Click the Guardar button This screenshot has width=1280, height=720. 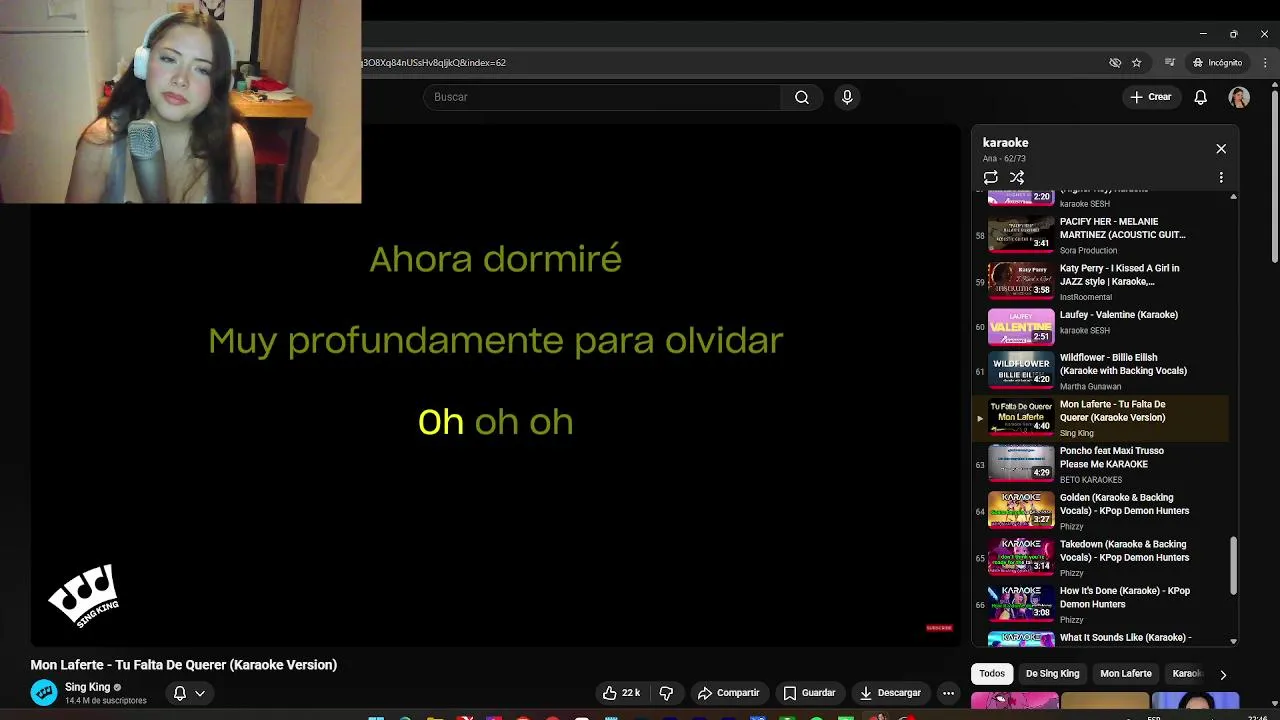coord(809,693)
